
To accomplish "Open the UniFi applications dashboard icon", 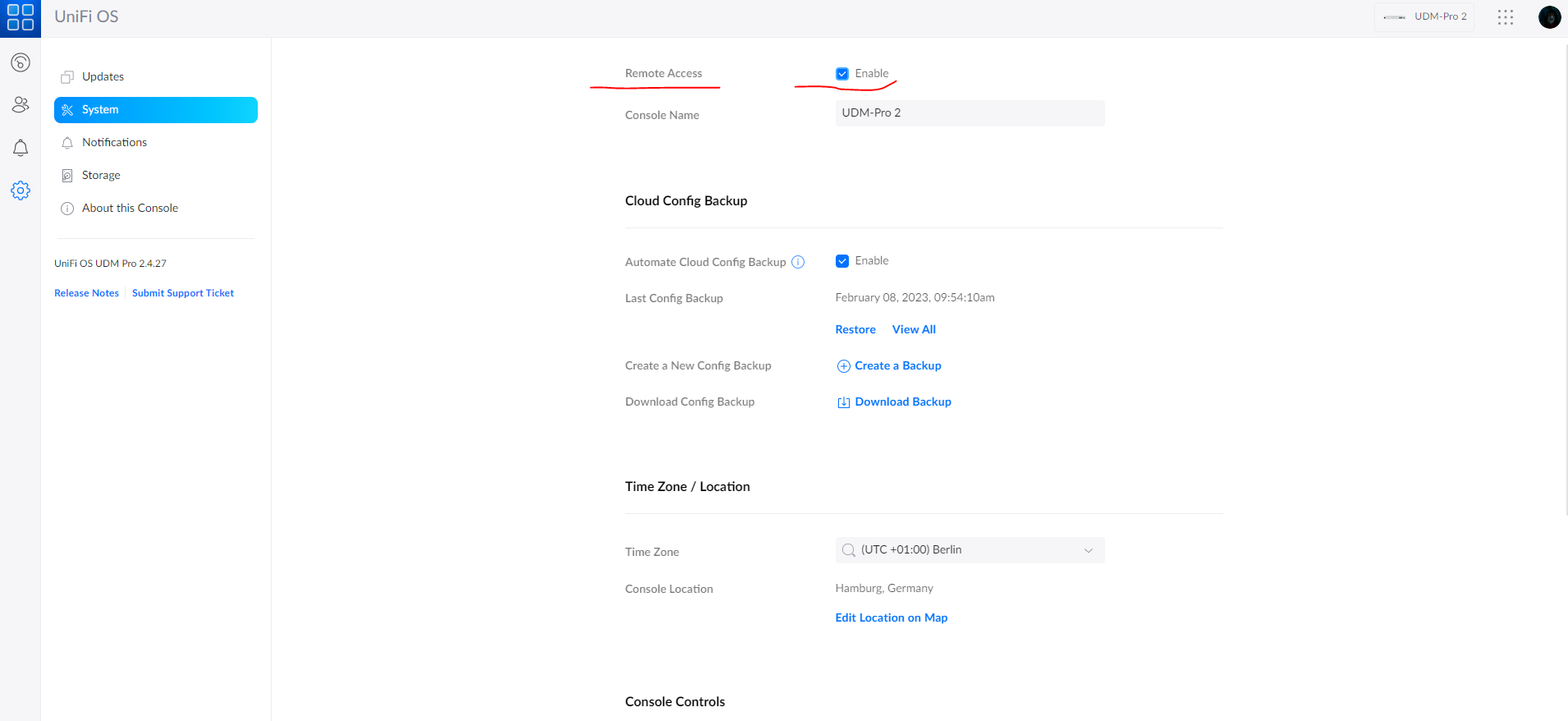I will [21, 62].
